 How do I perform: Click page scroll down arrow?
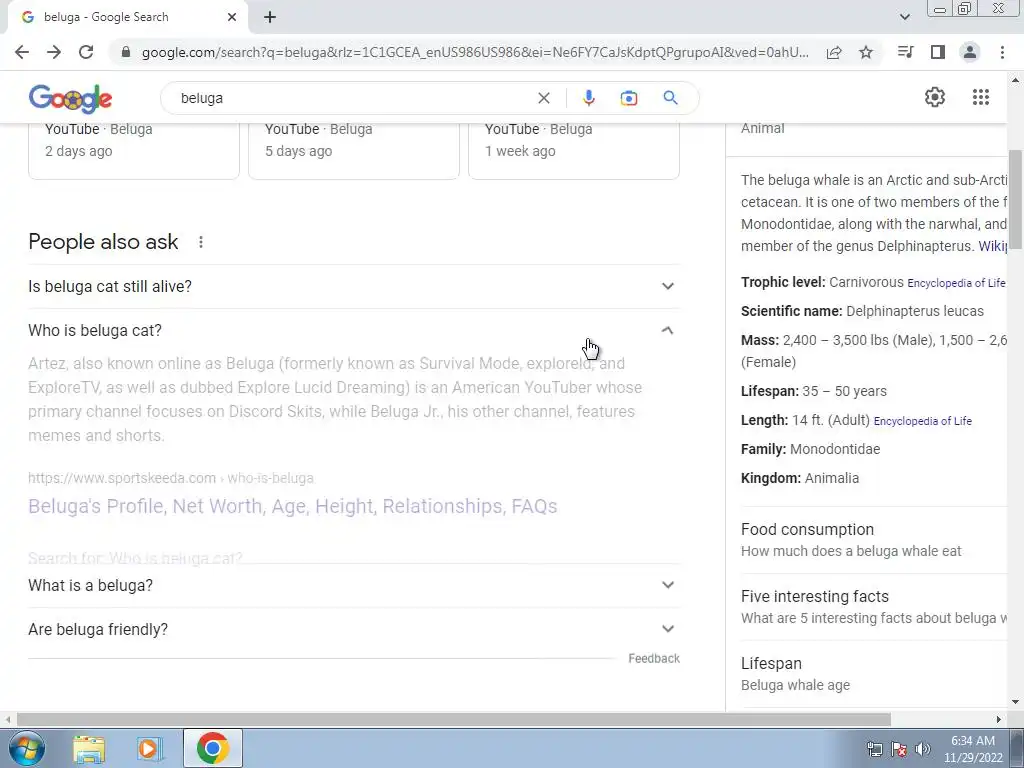point(1015,702)
